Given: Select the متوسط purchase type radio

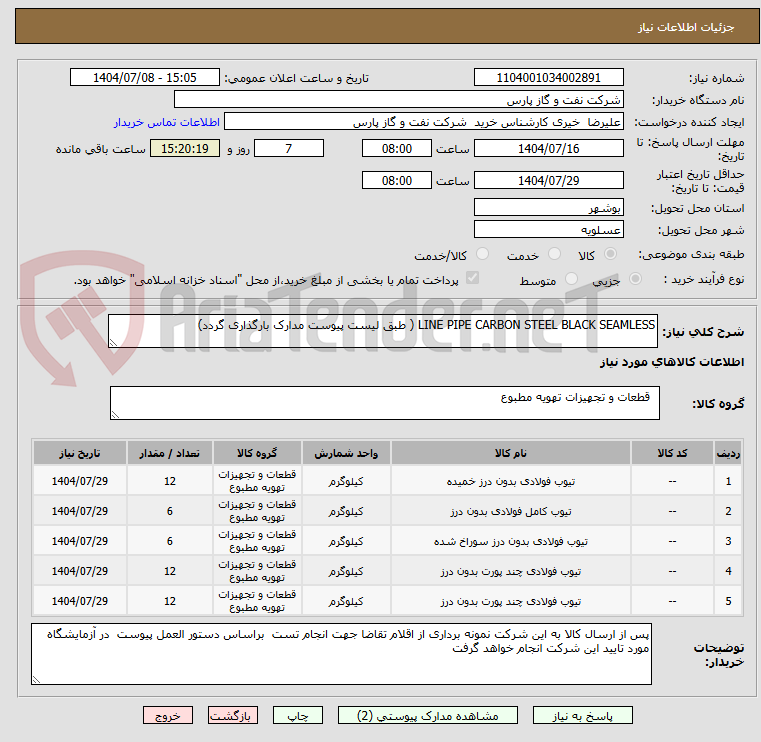Looking at the screenshot, I should pyautogui.click(x=572, y=280).
